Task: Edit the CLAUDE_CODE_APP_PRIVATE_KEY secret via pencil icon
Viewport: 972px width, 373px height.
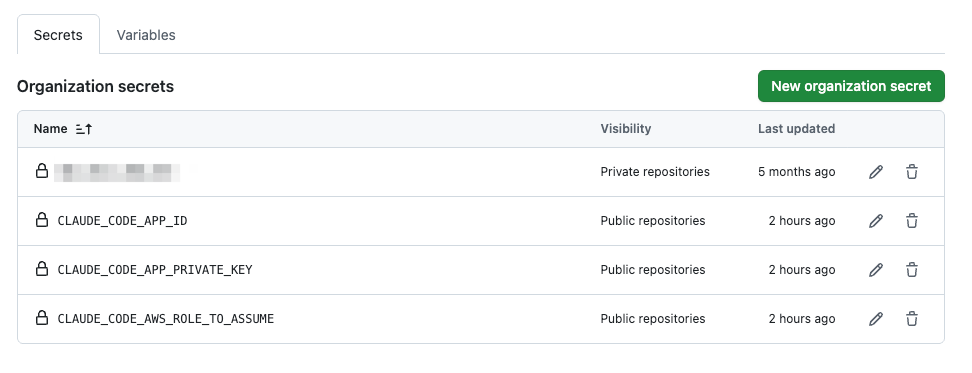Action: [x=875, y=270]
